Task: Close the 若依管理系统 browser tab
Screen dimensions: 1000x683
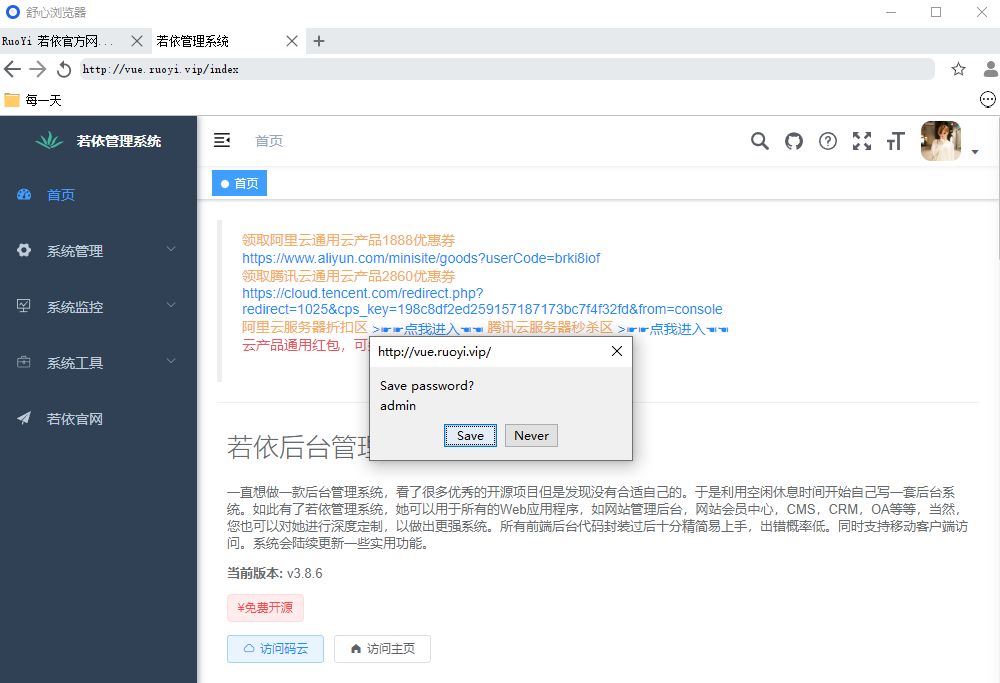Action: pyautogui.click(x=291, y=41)
